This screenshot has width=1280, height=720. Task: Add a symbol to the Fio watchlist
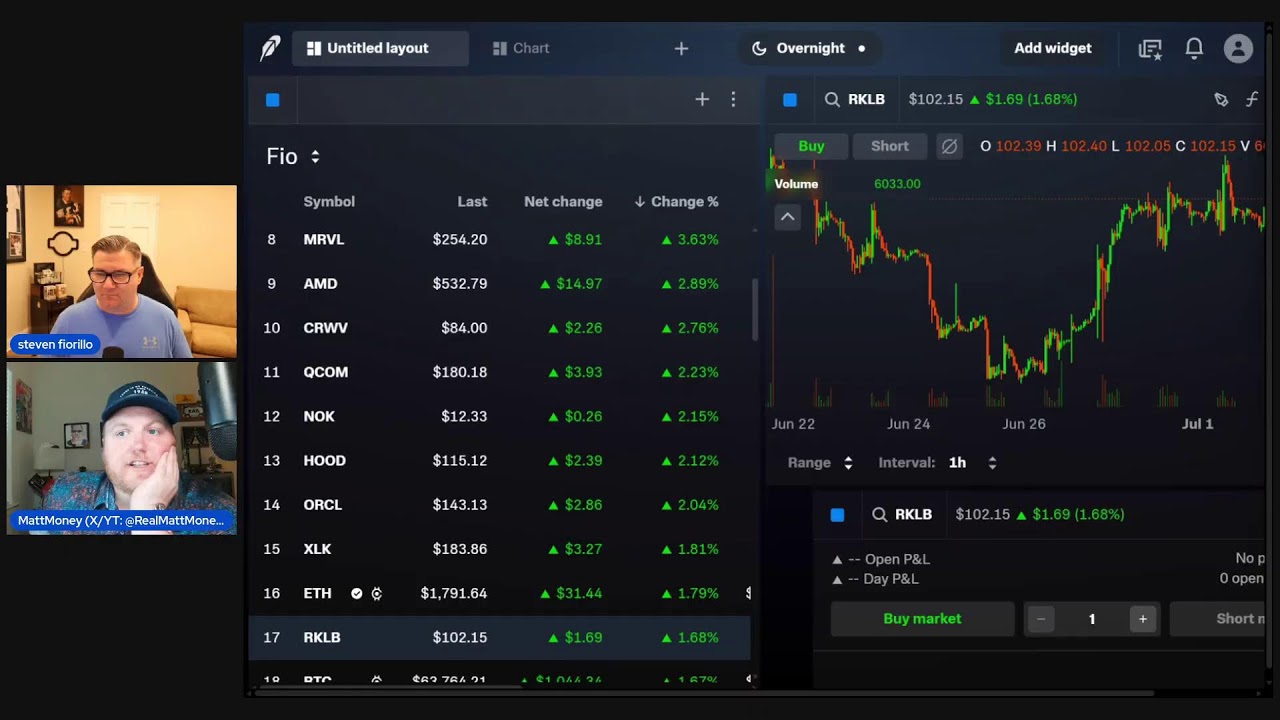tap(702, 99)
